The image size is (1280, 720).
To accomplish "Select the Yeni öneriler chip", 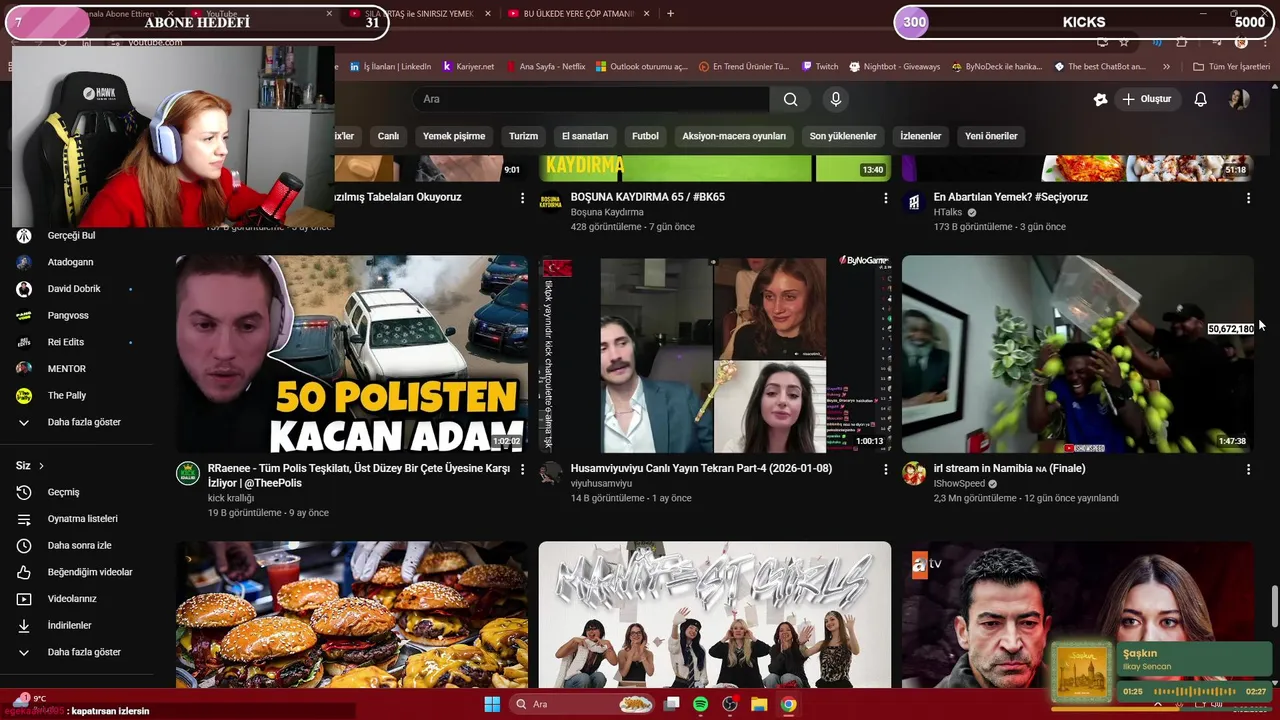I will (x=991, y=136).
